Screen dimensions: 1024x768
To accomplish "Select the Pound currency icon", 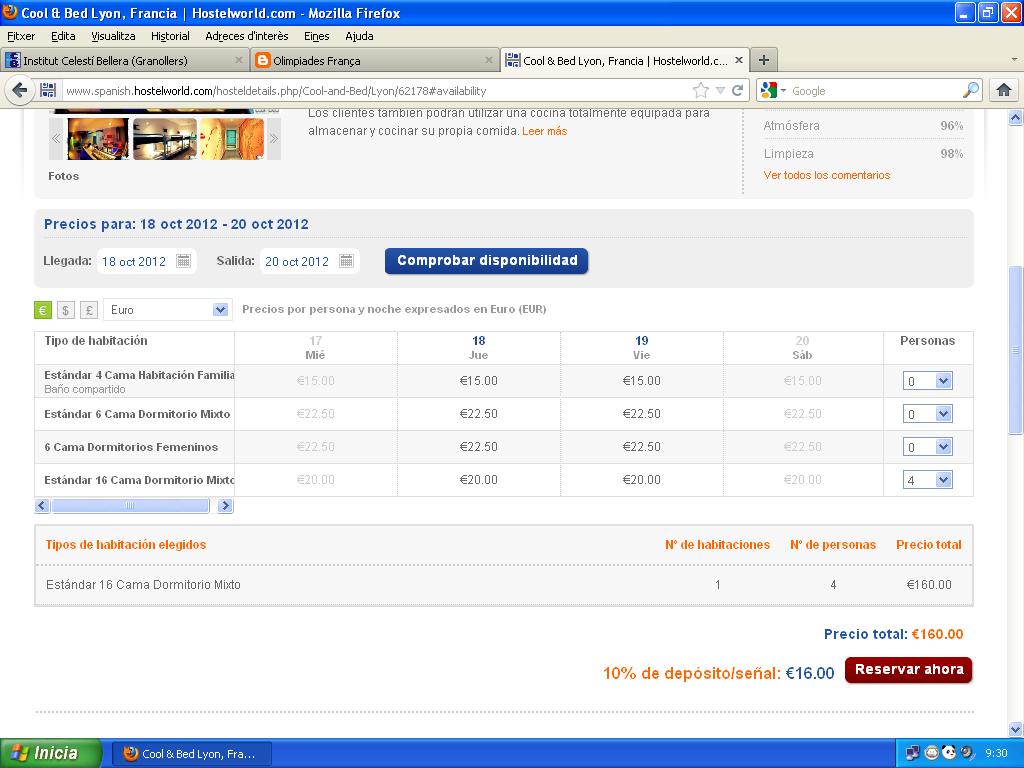I will 89,310.
